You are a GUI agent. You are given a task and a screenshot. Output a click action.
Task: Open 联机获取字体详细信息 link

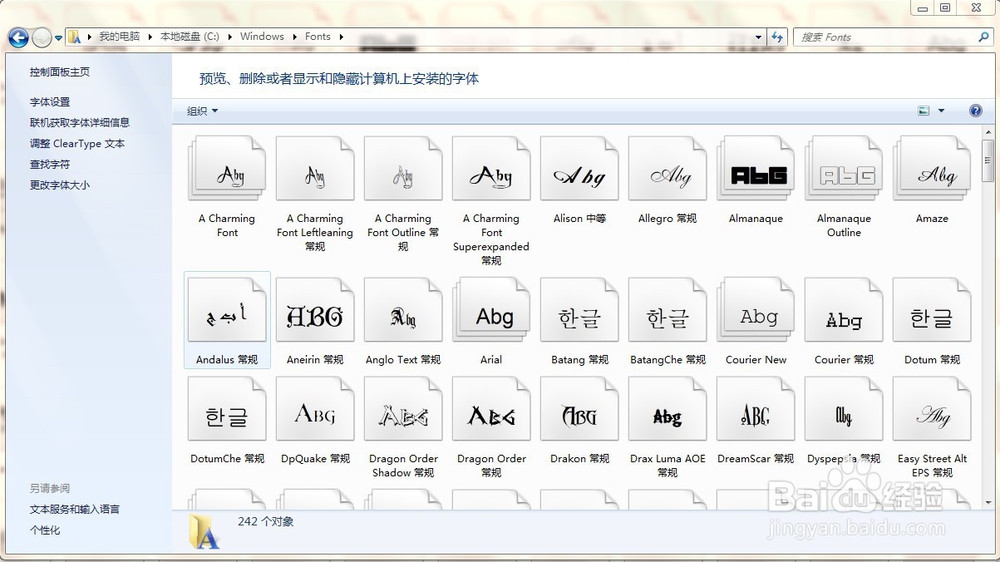[79, 122]
